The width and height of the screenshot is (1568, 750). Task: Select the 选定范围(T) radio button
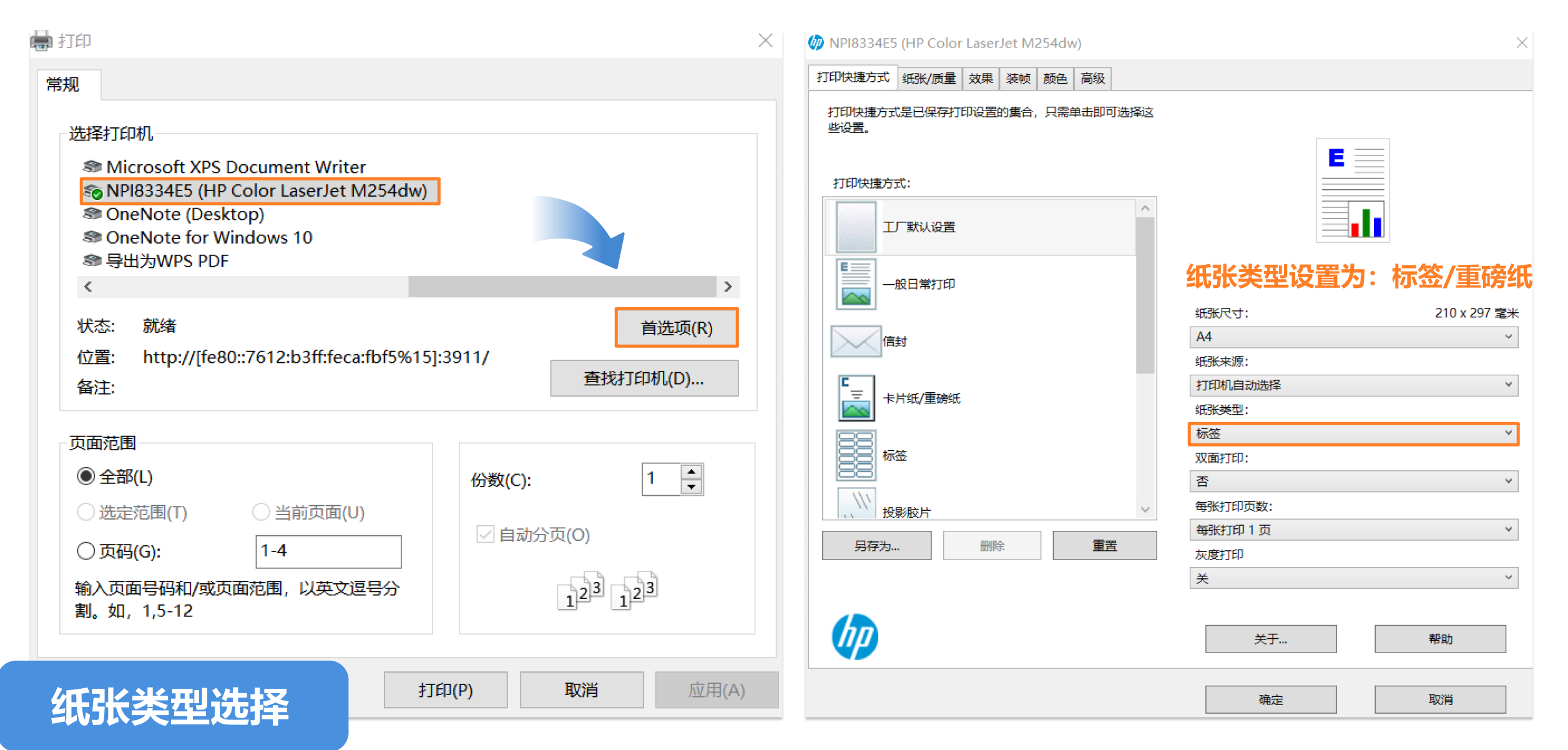[x=86, y=512]
